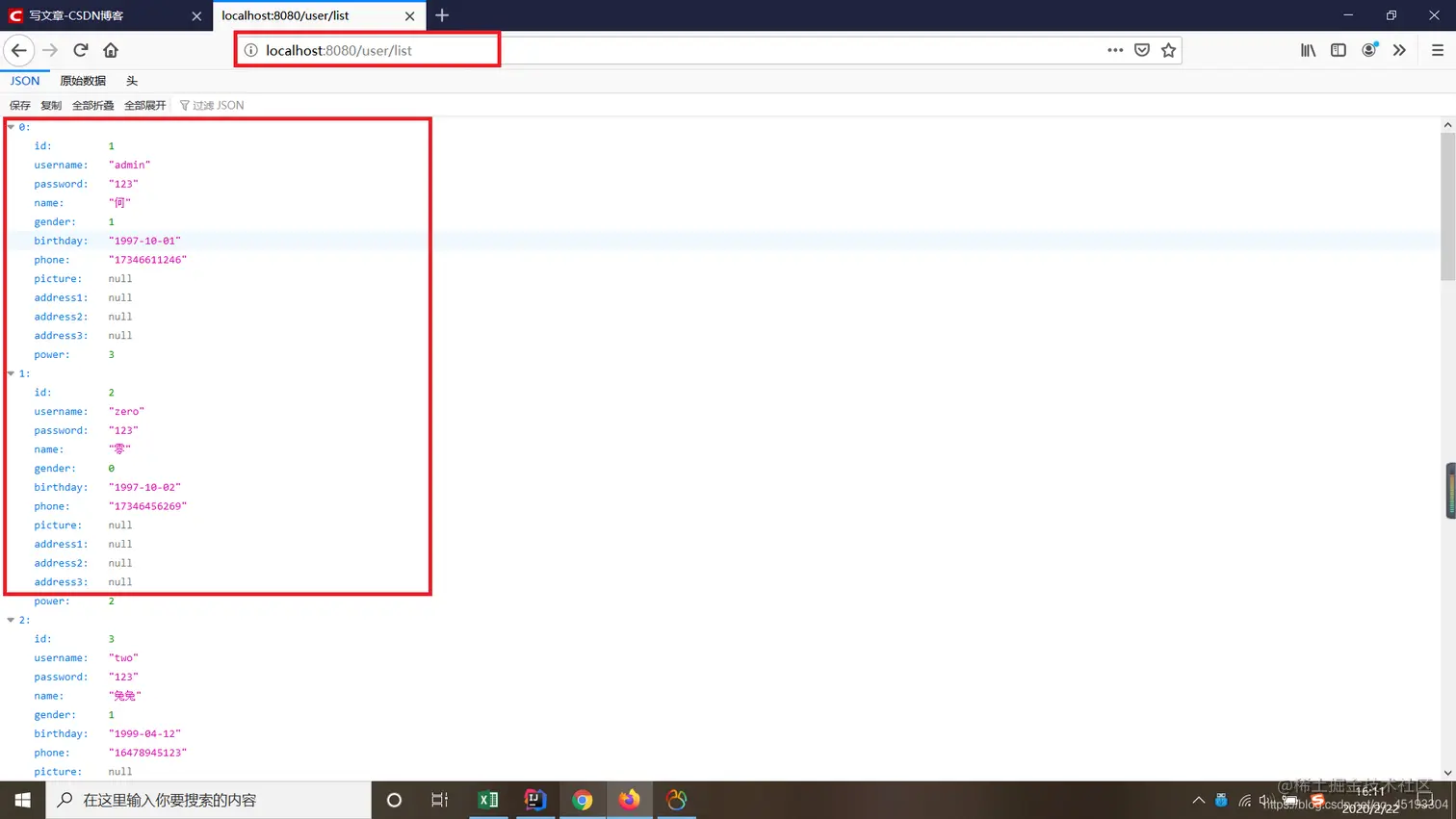This screenshot has width=1456, height=819.
Task: Open the Firefox hamburger menu
Action: click(x=1438, y=50)
